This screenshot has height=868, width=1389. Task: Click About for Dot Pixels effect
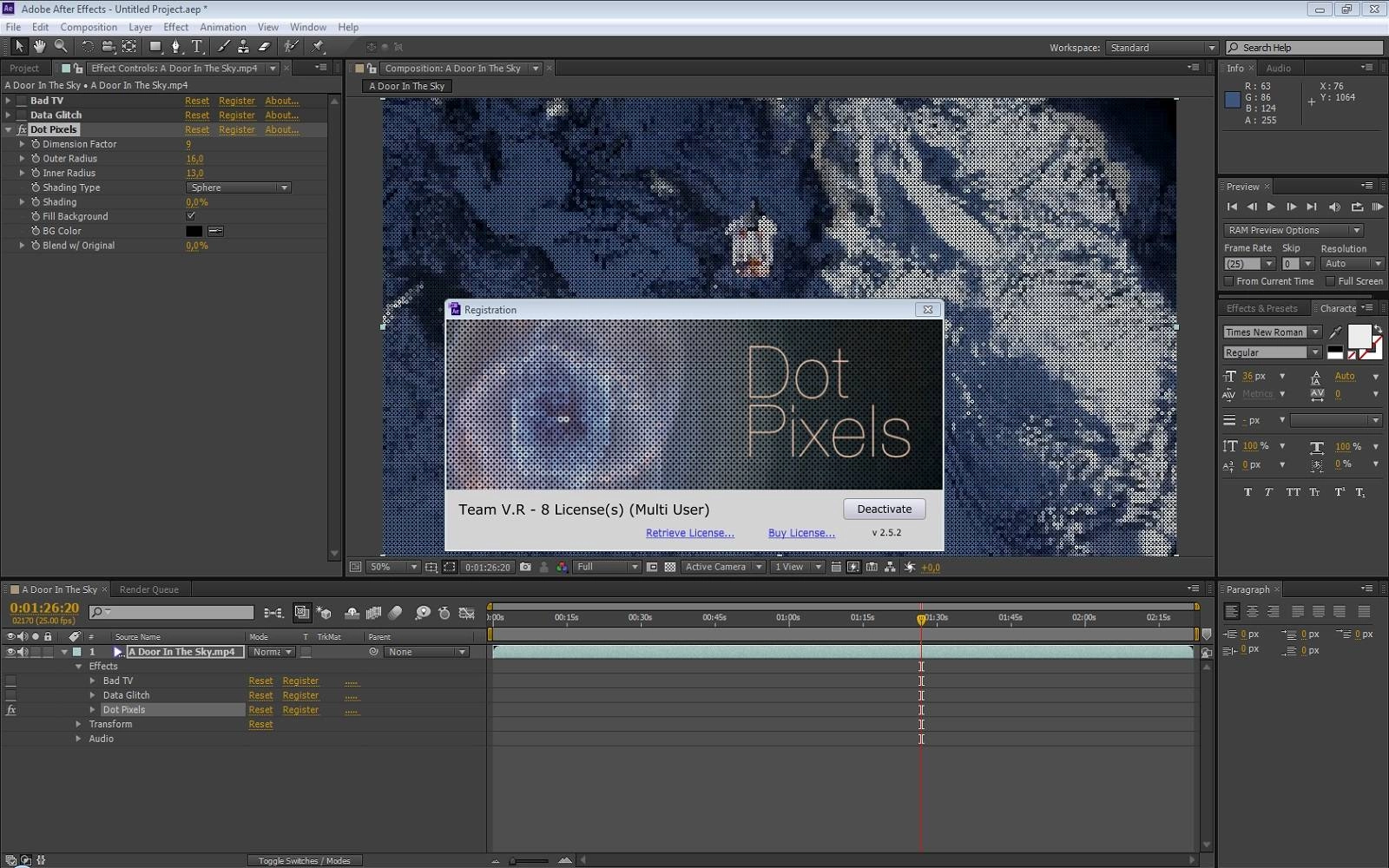(x=282, y=130)
